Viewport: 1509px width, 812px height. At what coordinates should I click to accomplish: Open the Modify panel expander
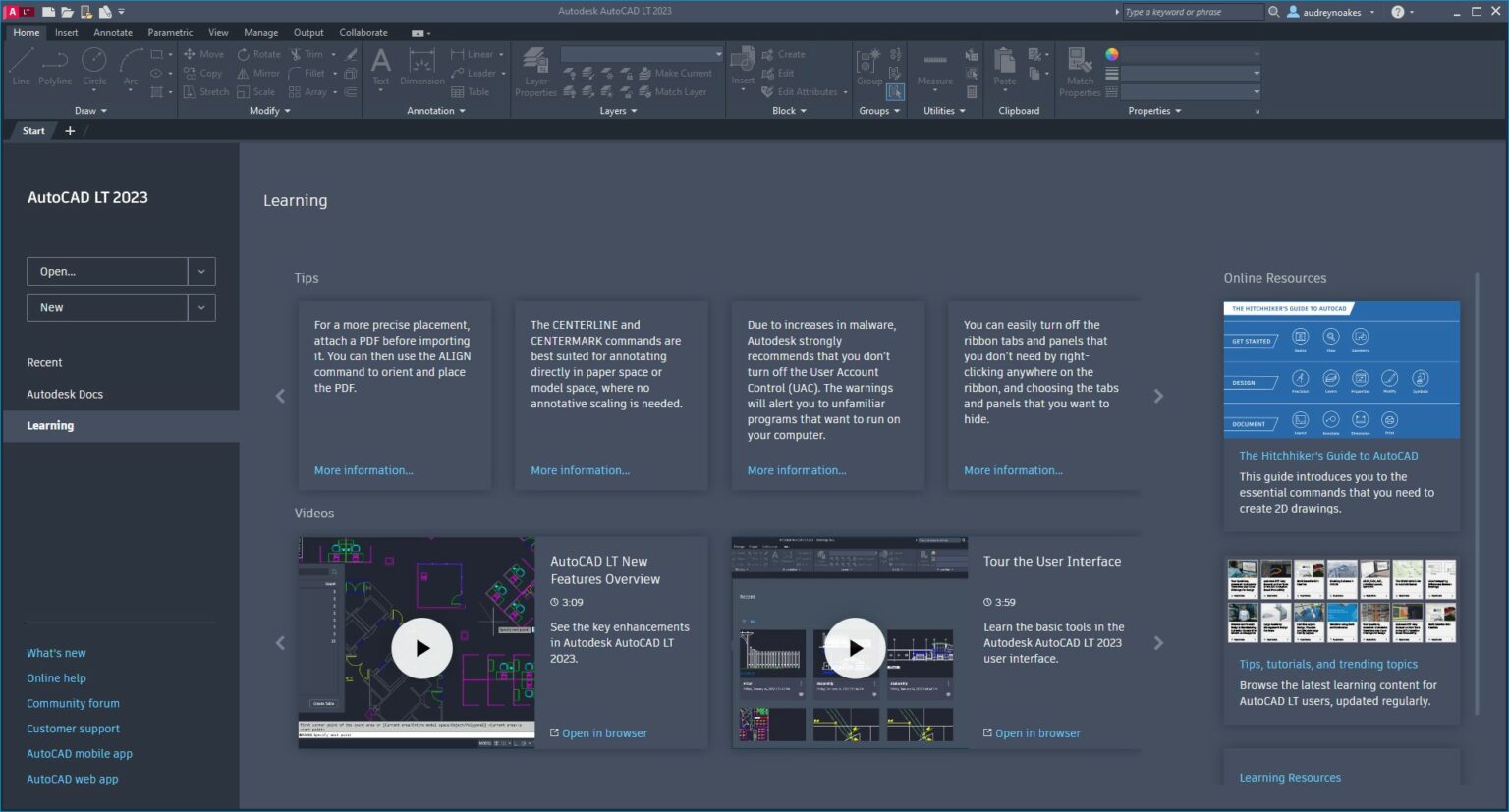268,110
